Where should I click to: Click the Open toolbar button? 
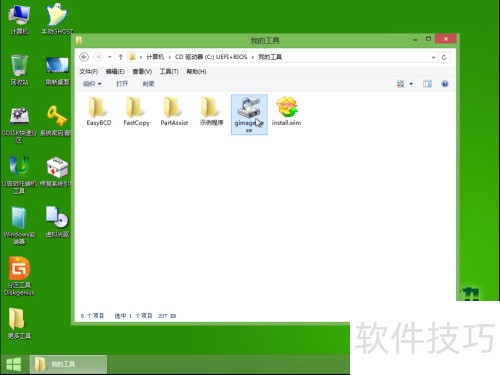122,84
